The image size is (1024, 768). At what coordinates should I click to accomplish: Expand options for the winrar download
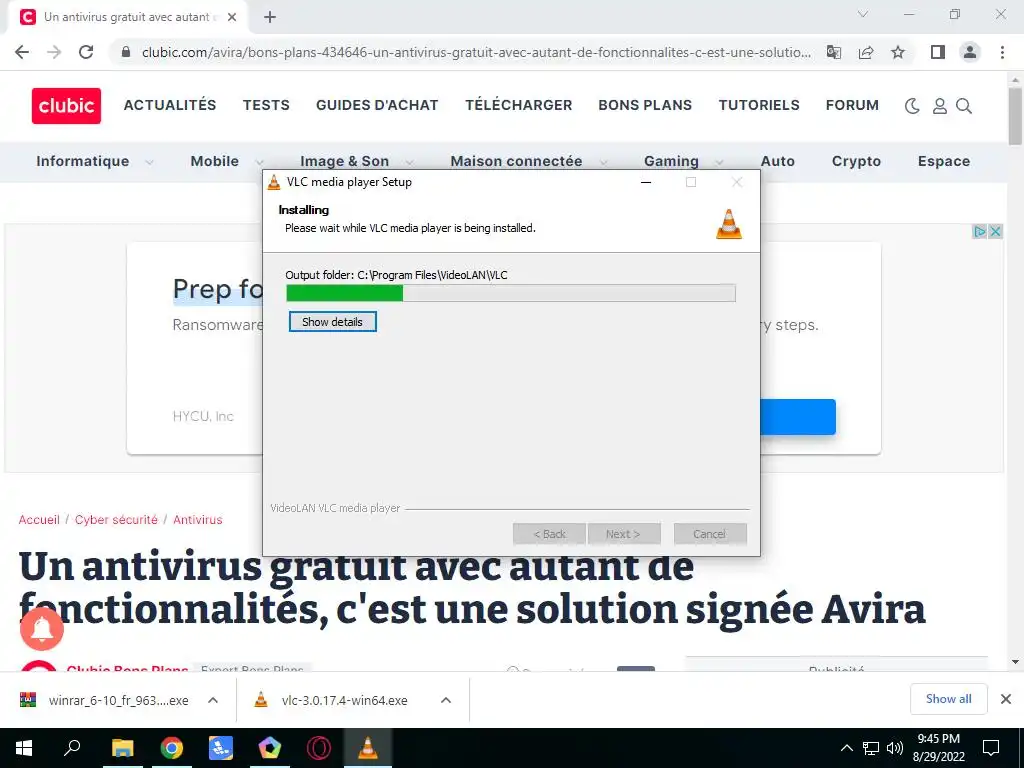(213, 700)
